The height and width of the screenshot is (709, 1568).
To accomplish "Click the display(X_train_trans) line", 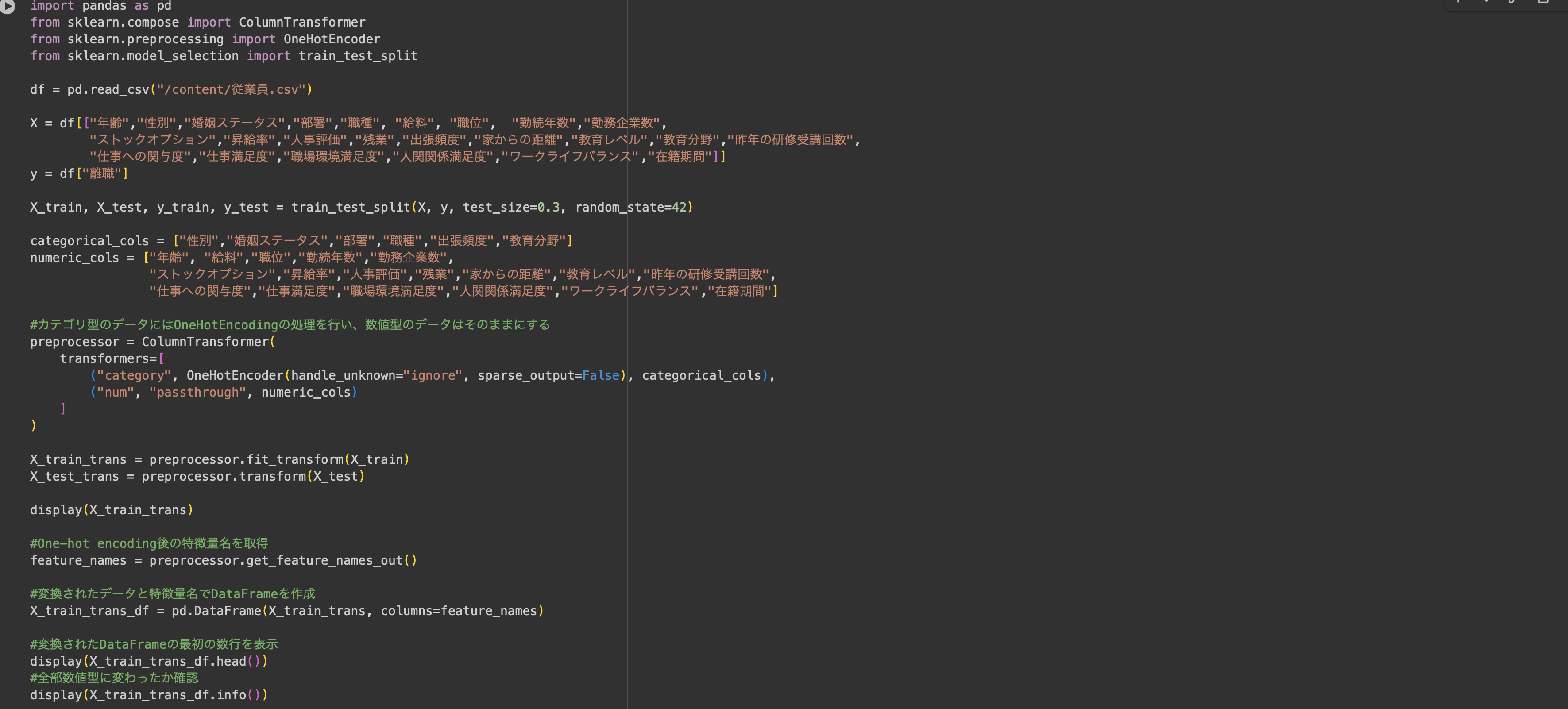I will tap(112, 510).
